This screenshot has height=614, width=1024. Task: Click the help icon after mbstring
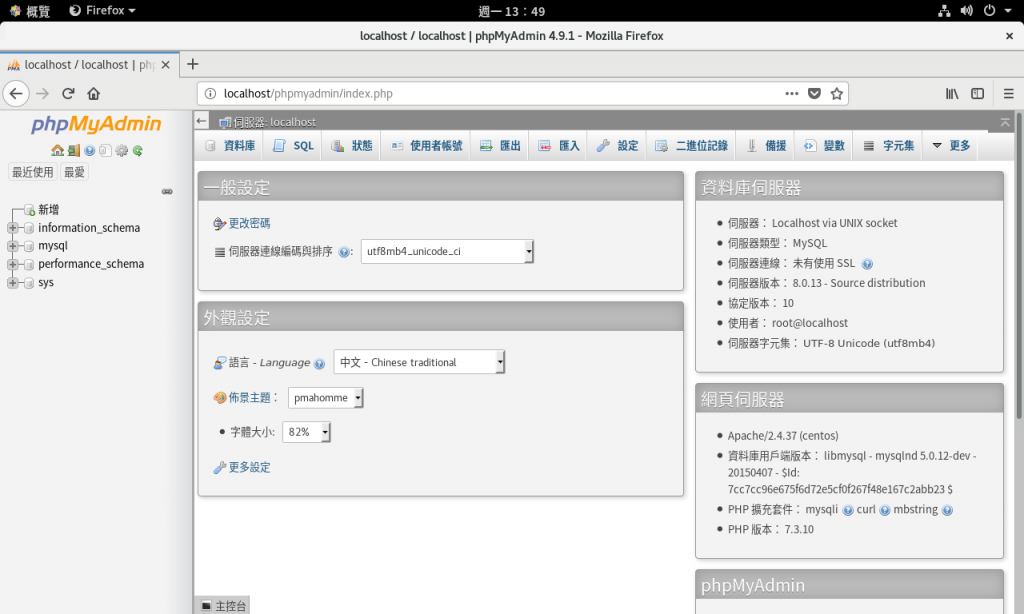948,510
